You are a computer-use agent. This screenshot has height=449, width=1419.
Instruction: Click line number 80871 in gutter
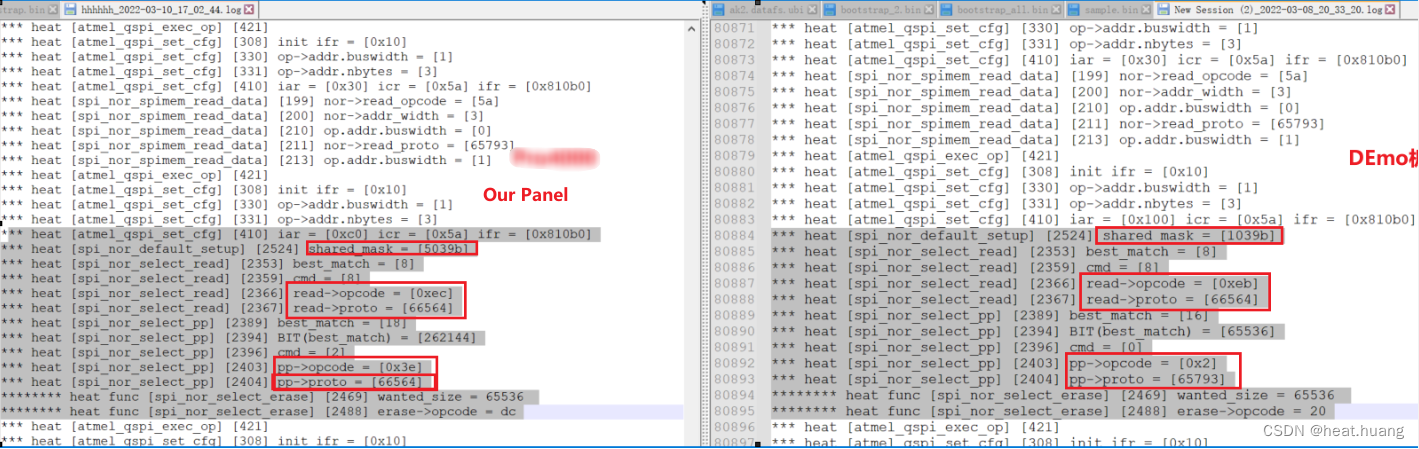734,27
